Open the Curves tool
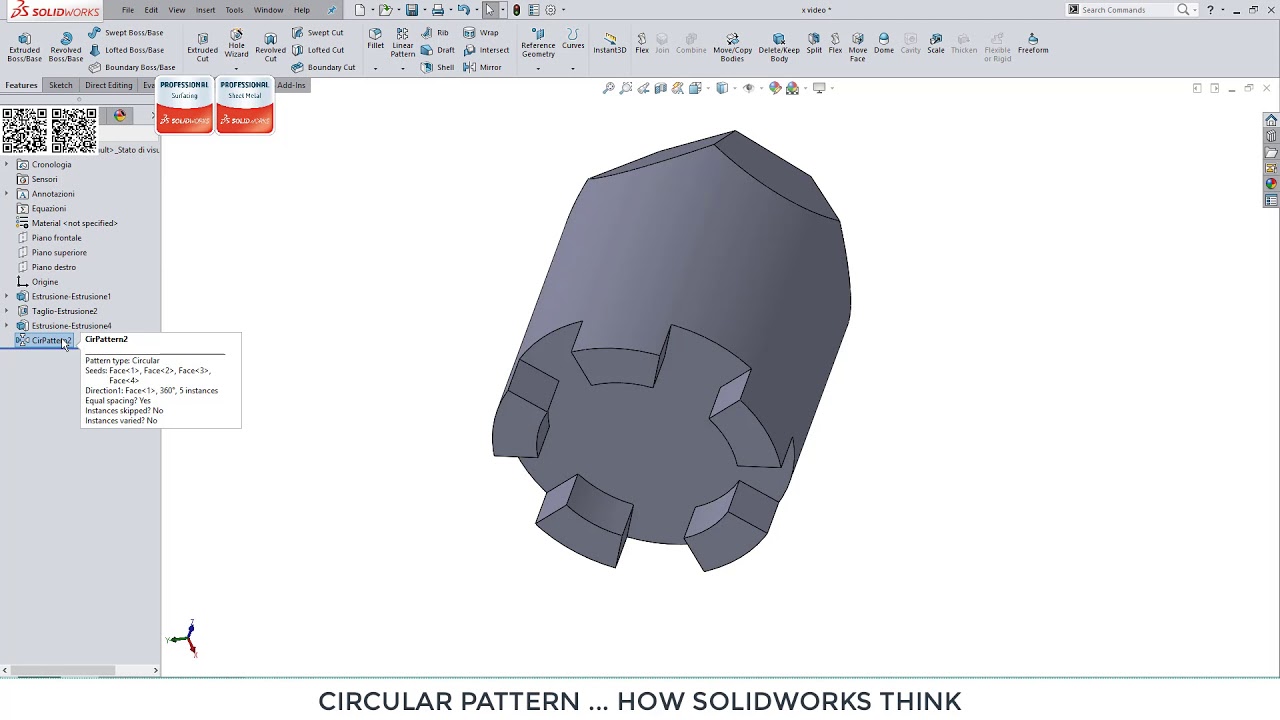This screenshot has width=1280, height=720. click(573, 40)
